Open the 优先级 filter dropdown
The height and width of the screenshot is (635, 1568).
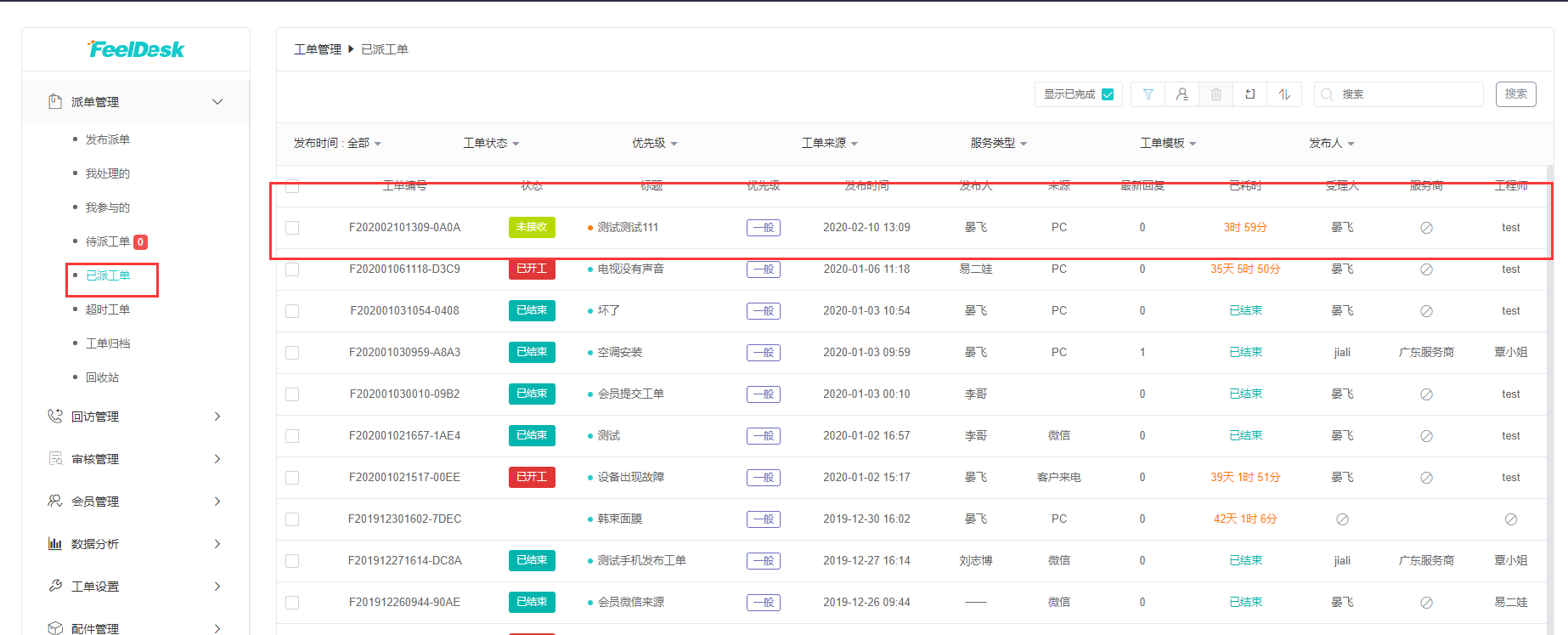coord(654,143)
